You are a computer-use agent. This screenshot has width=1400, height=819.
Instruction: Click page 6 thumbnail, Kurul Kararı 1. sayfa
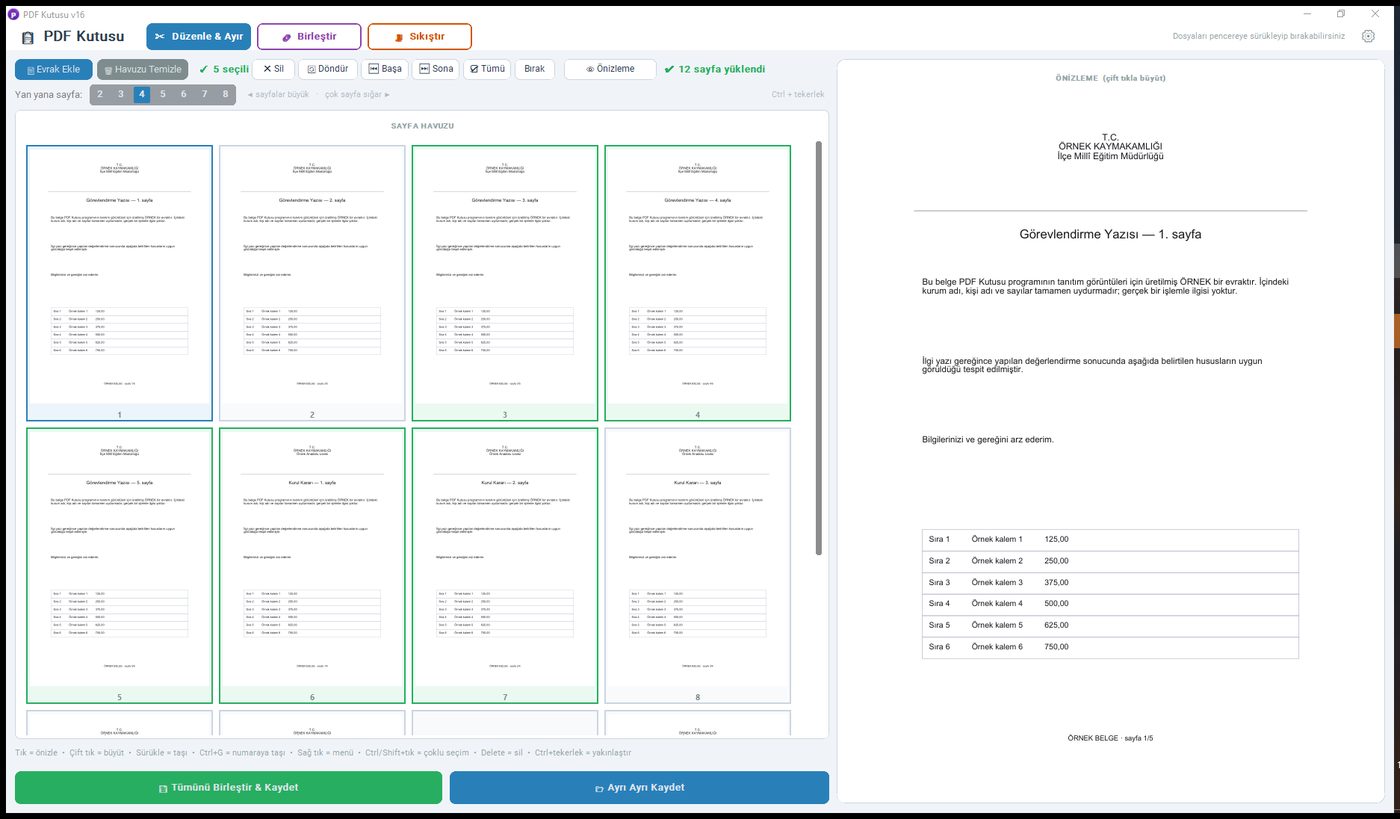click(x=312, y=565)
